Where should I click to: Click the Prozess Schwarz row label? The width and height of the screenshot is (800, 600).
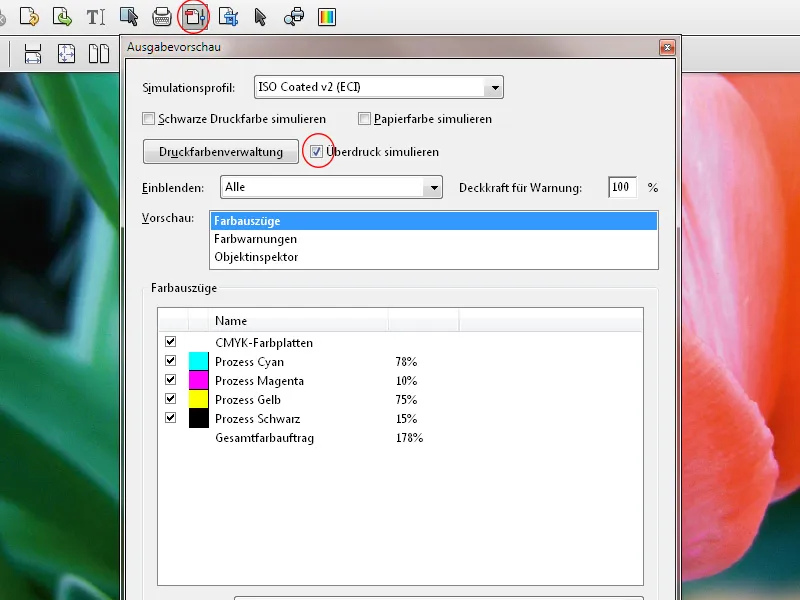point(258,419)
